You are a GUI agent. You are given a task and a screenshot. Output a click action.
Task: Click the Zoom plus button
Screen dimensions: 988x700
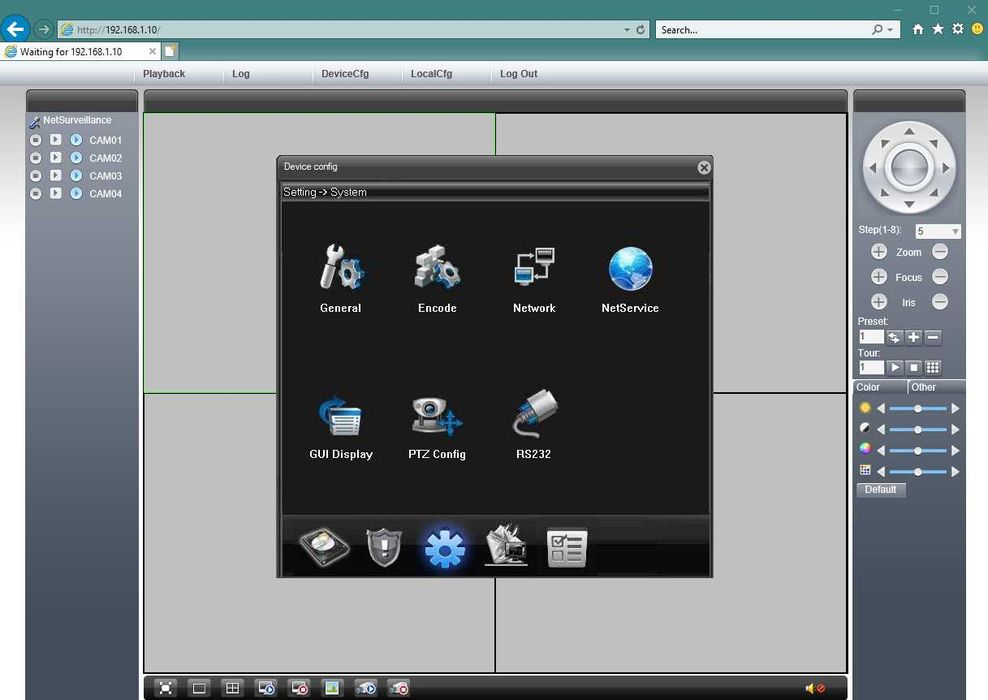(878, 252)
